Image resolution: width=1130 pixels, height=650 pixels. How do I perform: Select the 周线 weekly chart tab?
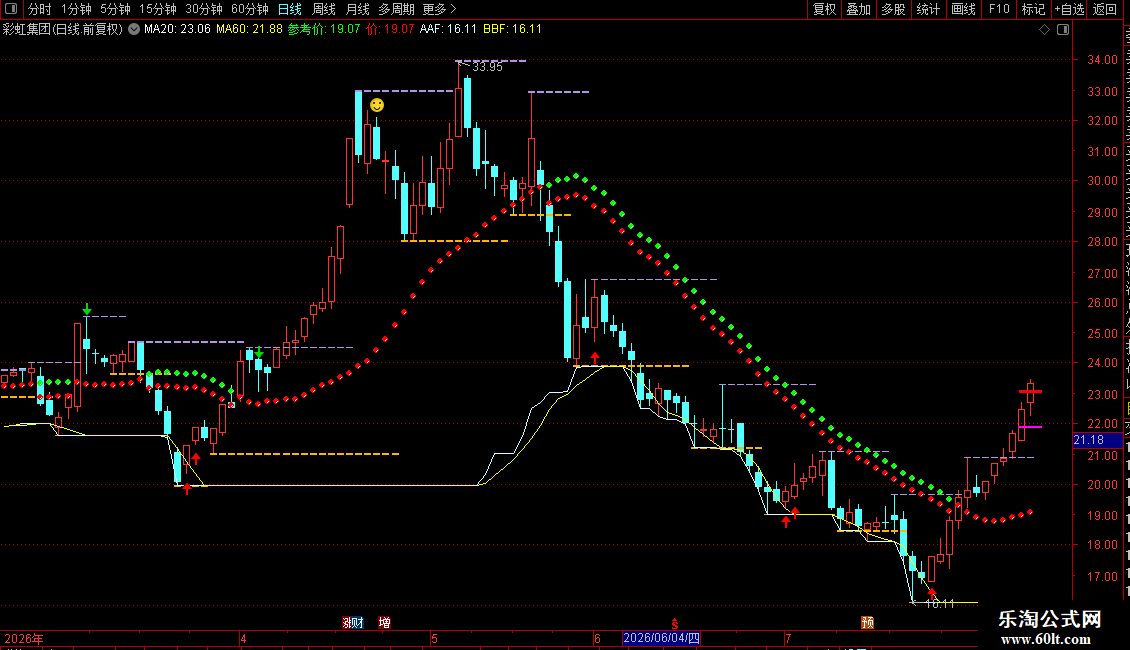click(x=324, y=9)
